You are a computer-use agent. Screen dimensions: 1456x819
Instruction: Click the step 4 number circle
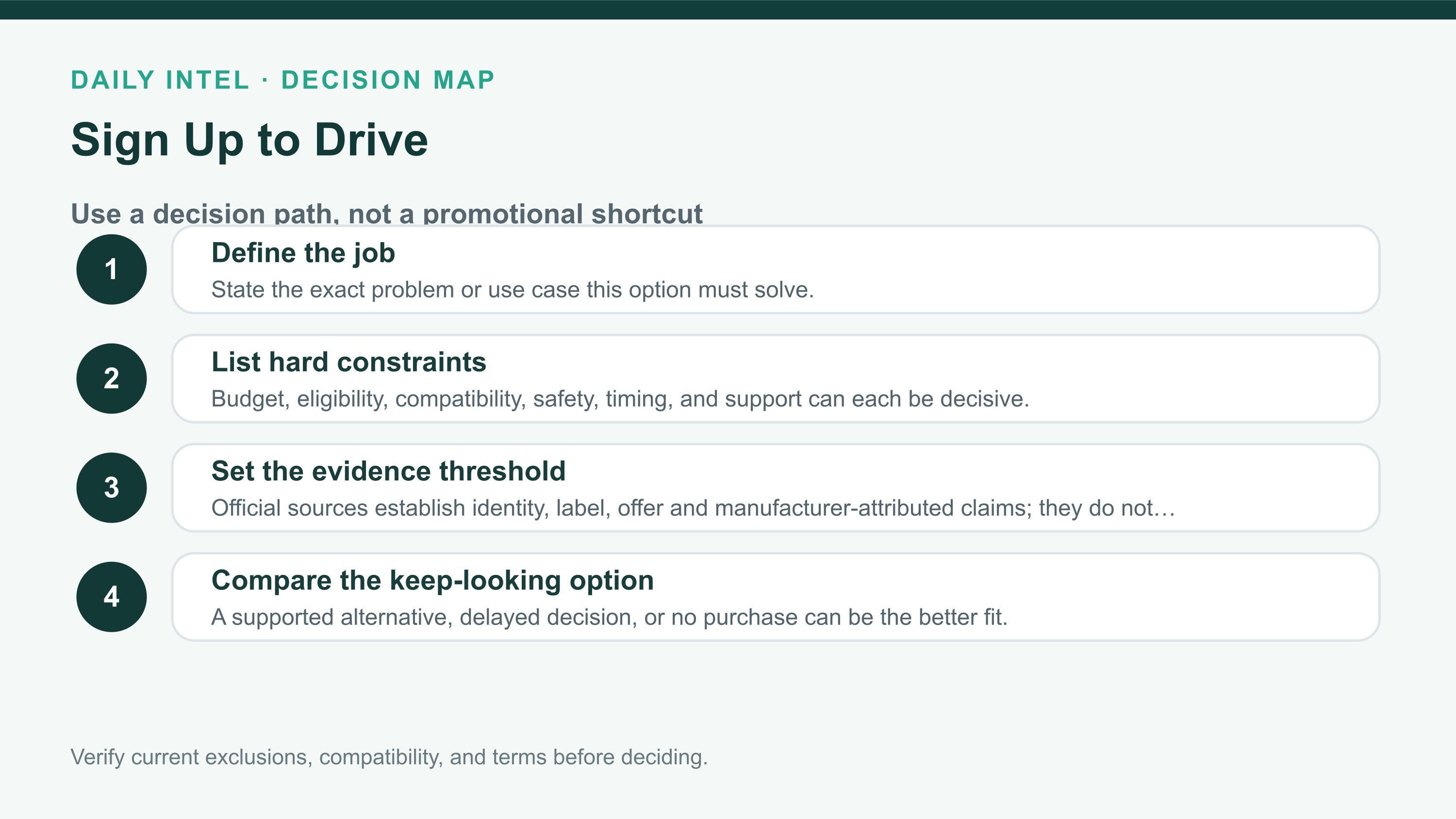(111, 596)
